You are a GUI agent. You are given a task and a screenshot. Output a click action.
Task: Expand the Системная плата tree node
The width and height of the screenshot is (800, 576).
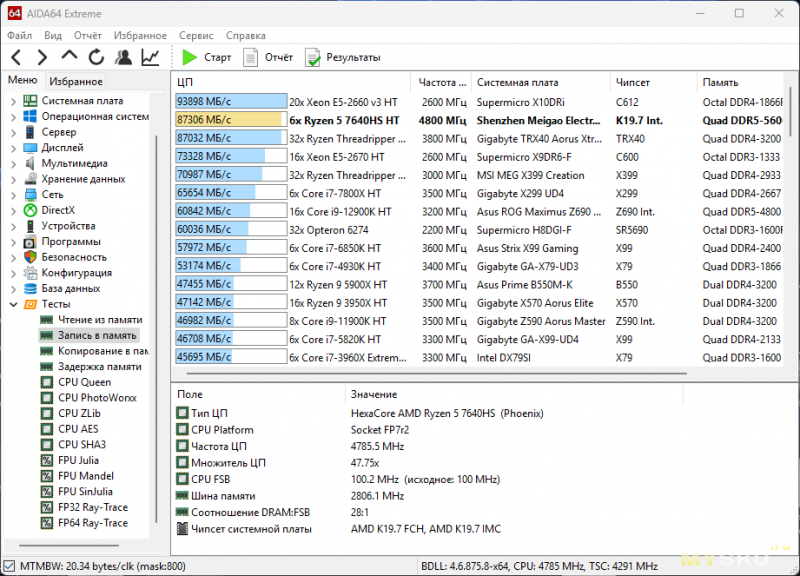[x=13, y=102]
